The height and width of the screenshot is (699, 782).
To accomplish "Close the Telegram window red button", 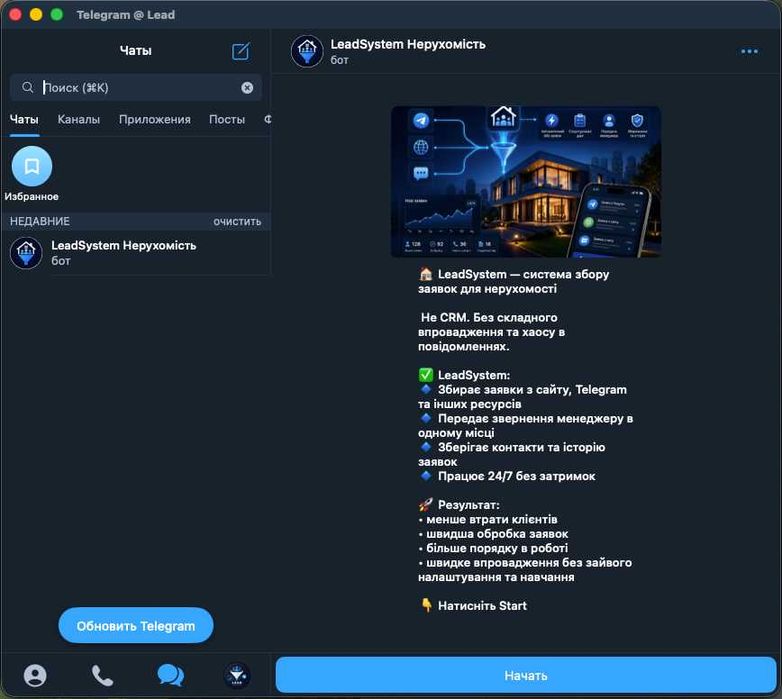I will 15,14.
